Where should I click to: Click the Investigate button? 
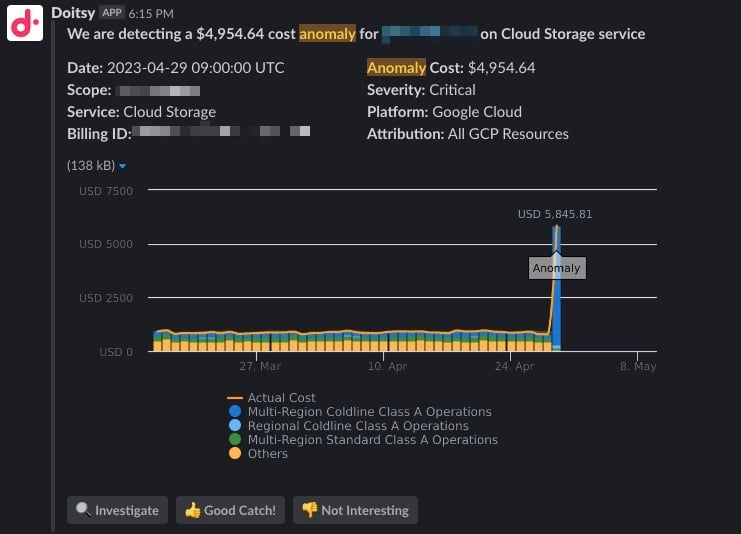coord(117,510)
